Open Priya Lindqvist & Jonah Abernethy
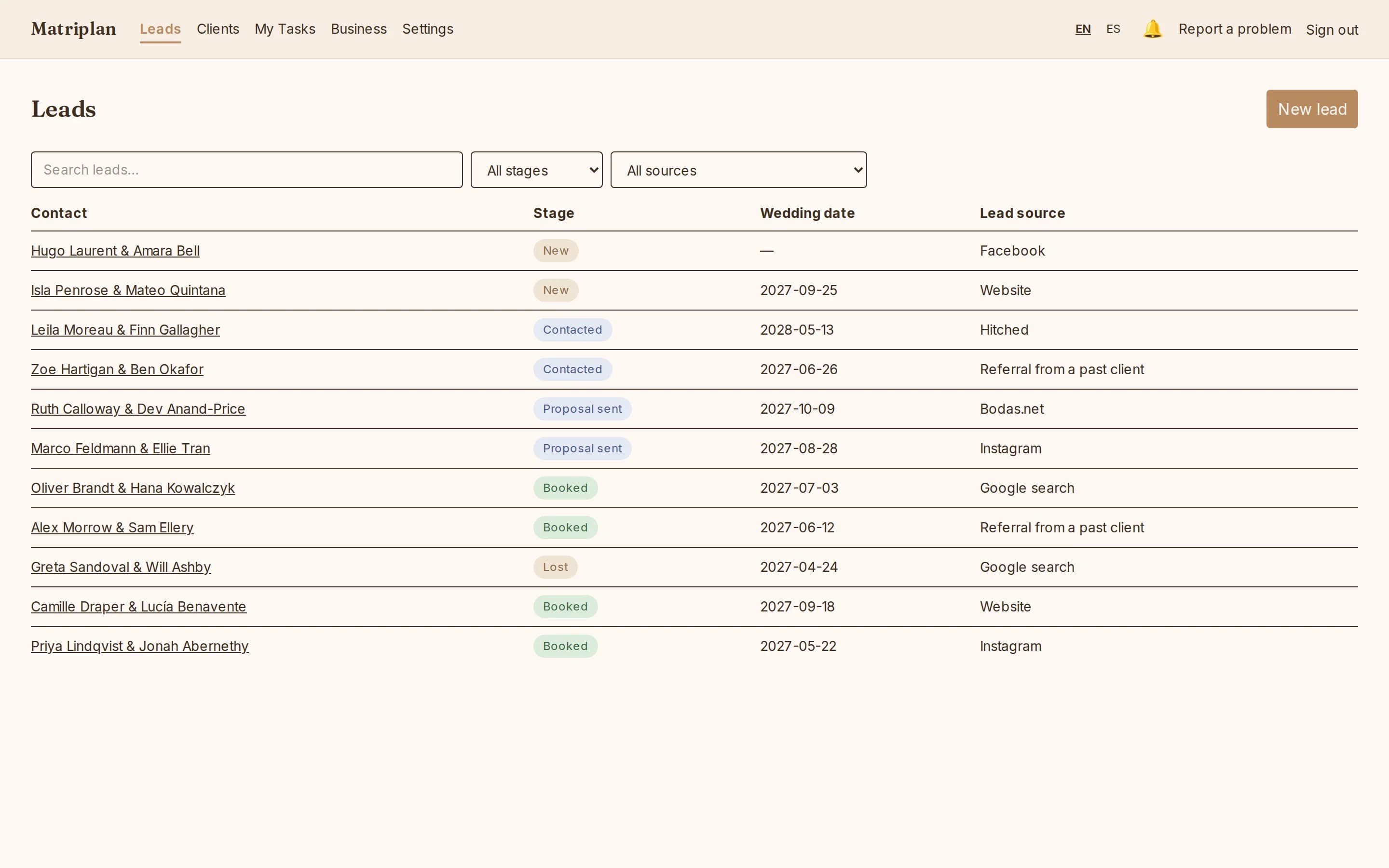The image size is (1389, 868). coord(139,646)
